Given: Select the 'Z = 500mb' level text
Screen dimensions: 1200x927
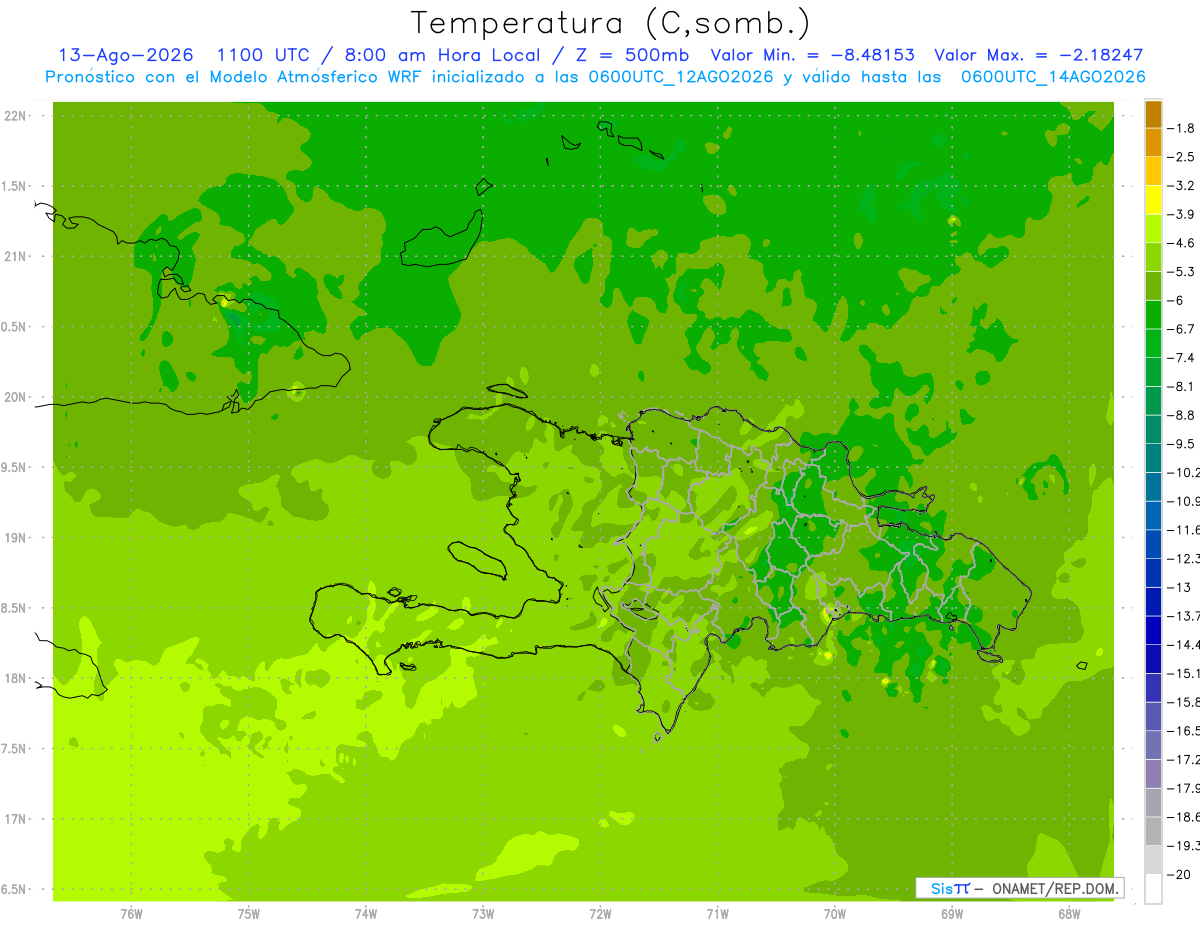Looking at the screenshot, I should 632,55.
